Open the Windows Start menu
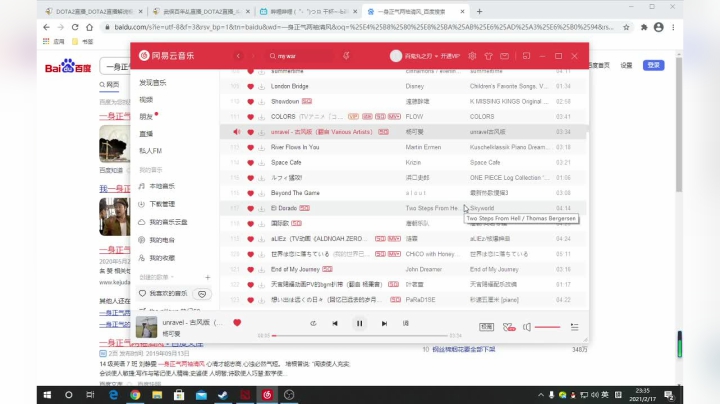This screenshot has width=720, height=404. 47,395
